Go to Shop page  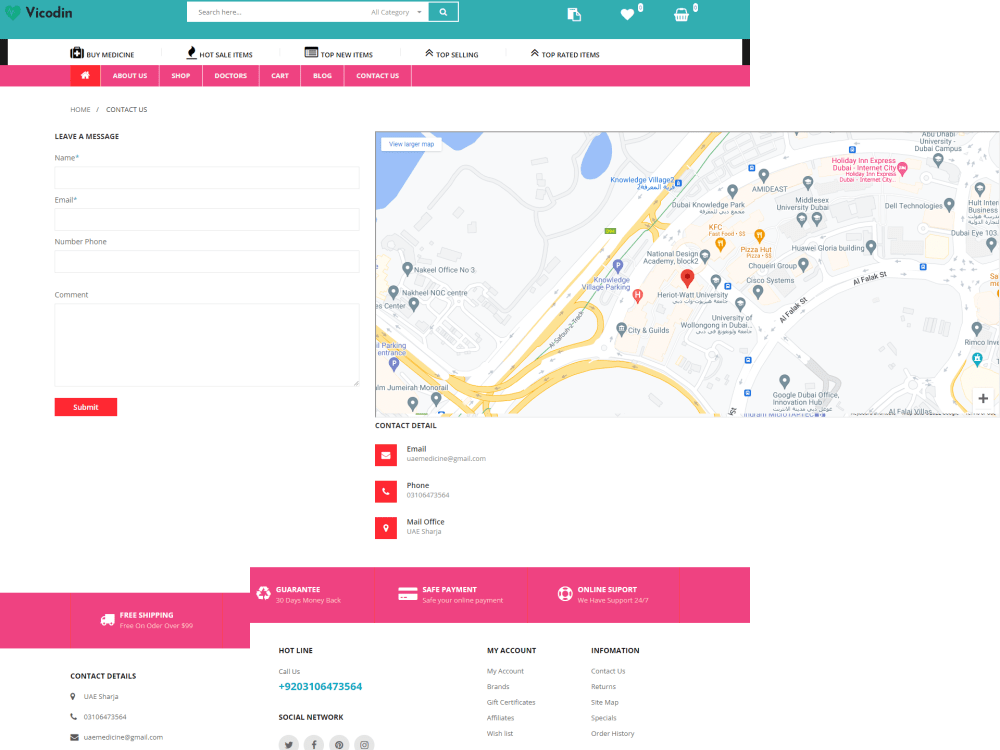click(x=181, y=75)
